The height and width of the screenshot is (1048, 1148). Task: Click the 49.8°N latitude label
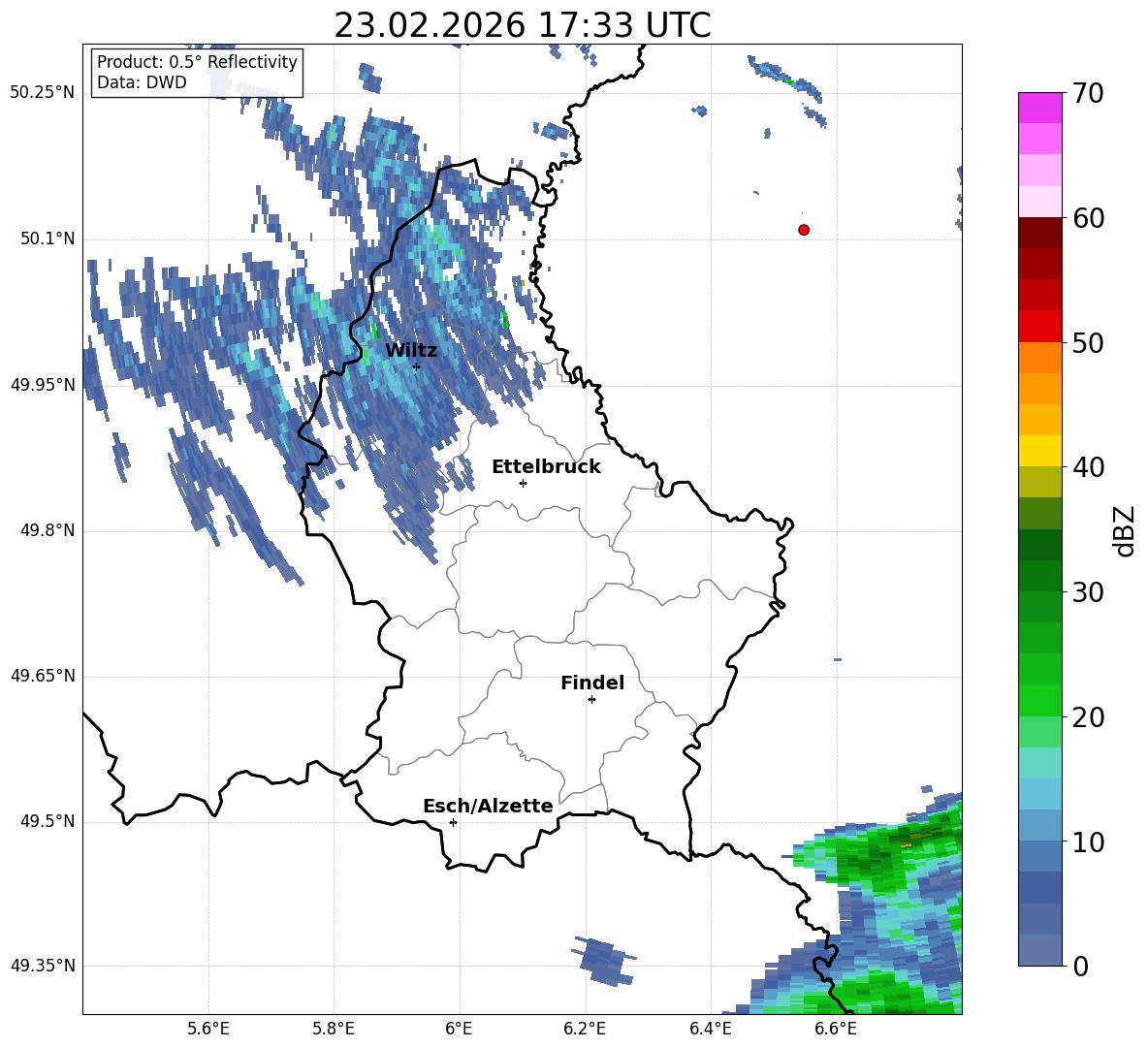tap(48, 530)
